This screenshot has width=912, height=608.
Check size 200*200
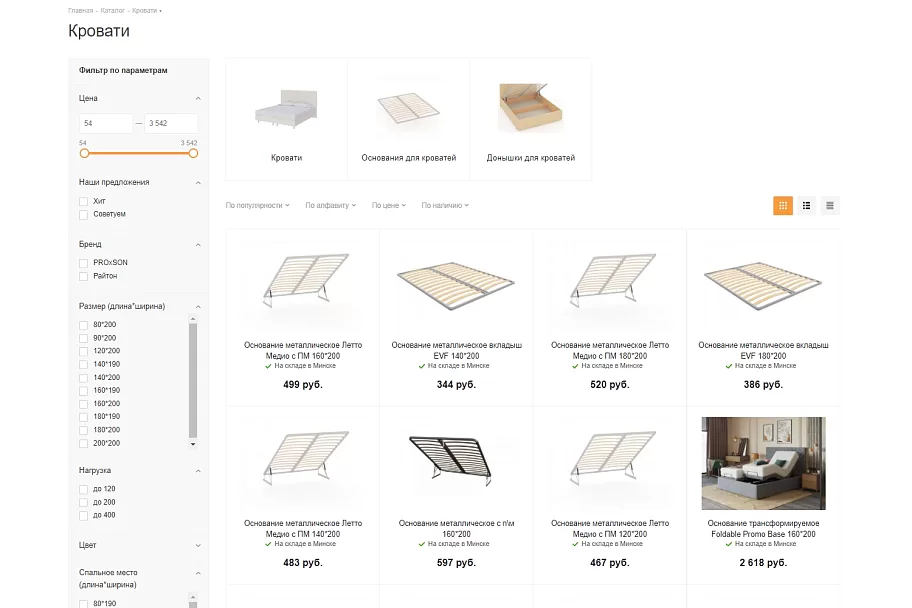[83, 443]
